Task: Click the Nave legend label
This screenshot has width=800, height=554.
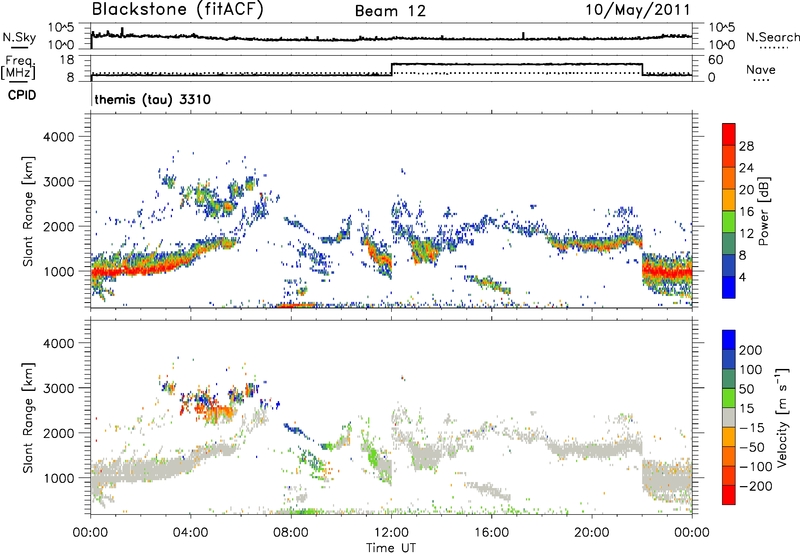Action: 761,70
